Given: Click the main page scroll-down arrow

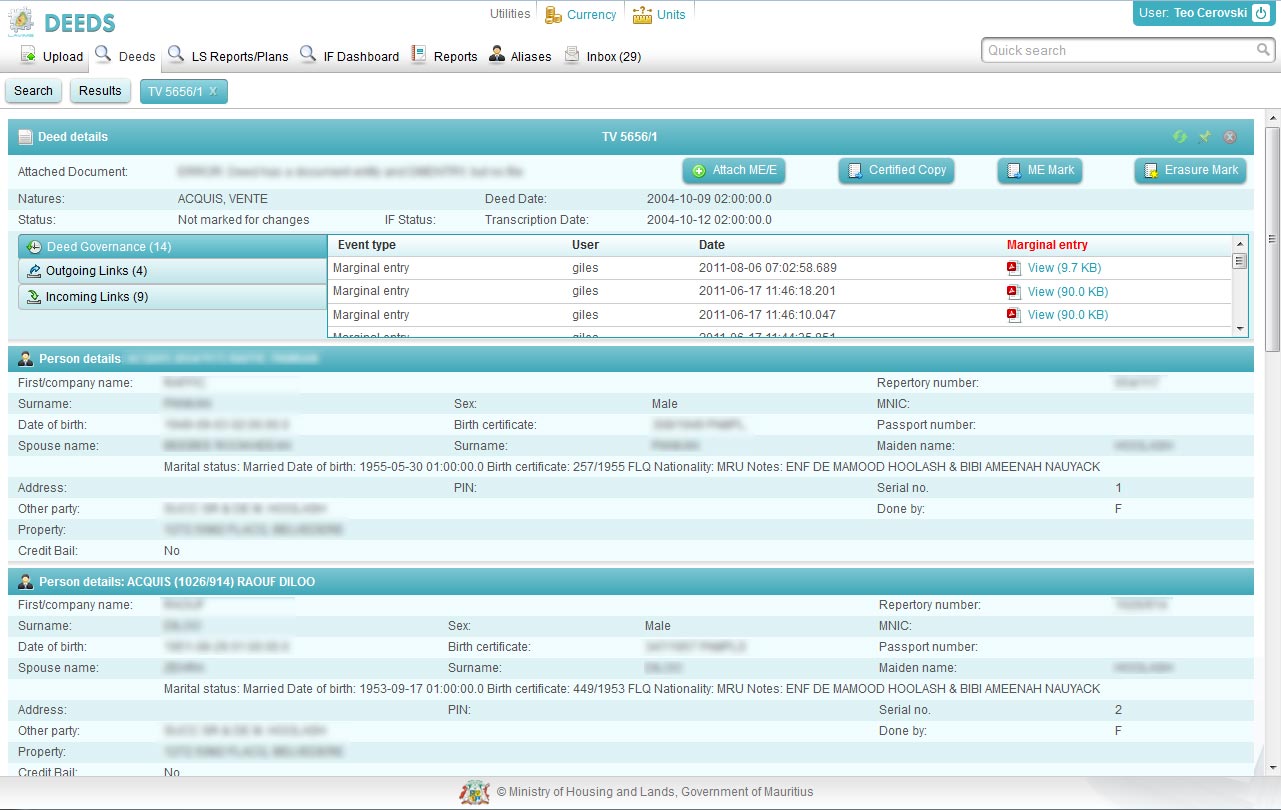Looking at the screenshot, I should [x=1273, y=768].
